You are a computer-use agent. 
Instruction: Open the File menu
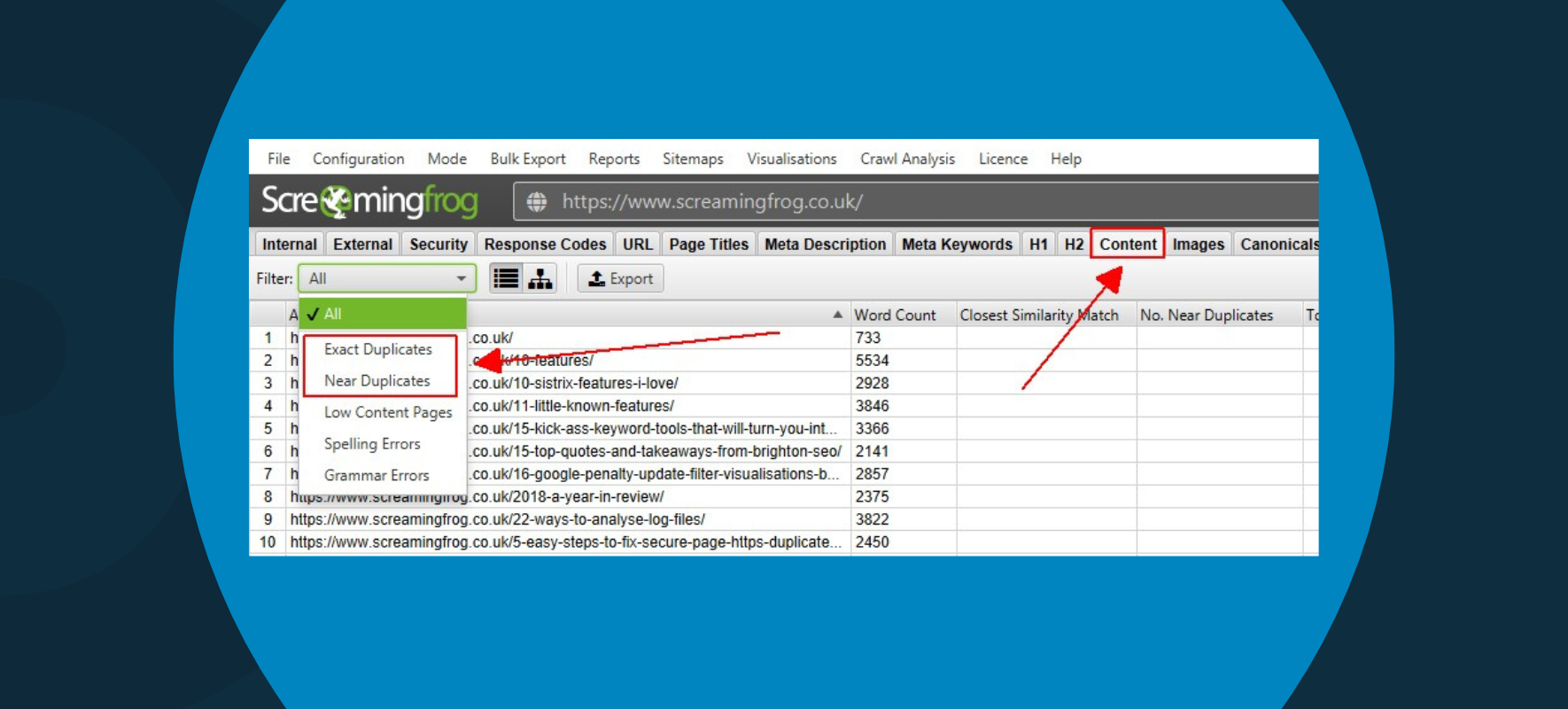[279, 159]
